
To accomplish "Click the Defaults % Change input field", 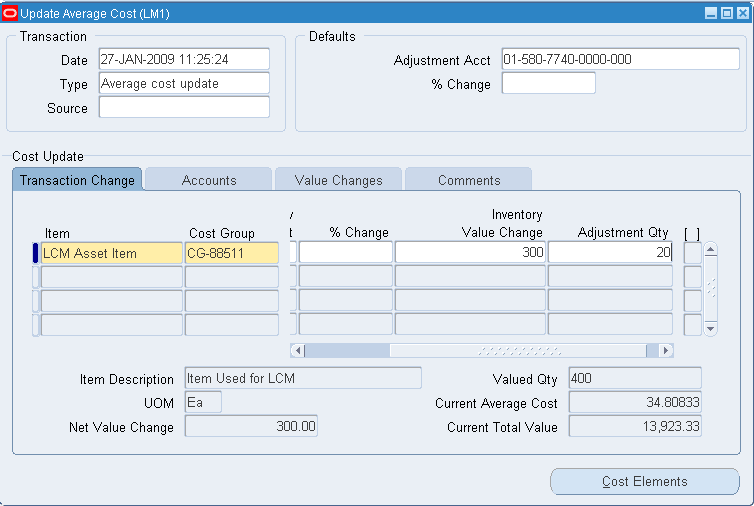I will tap(548, 84).
